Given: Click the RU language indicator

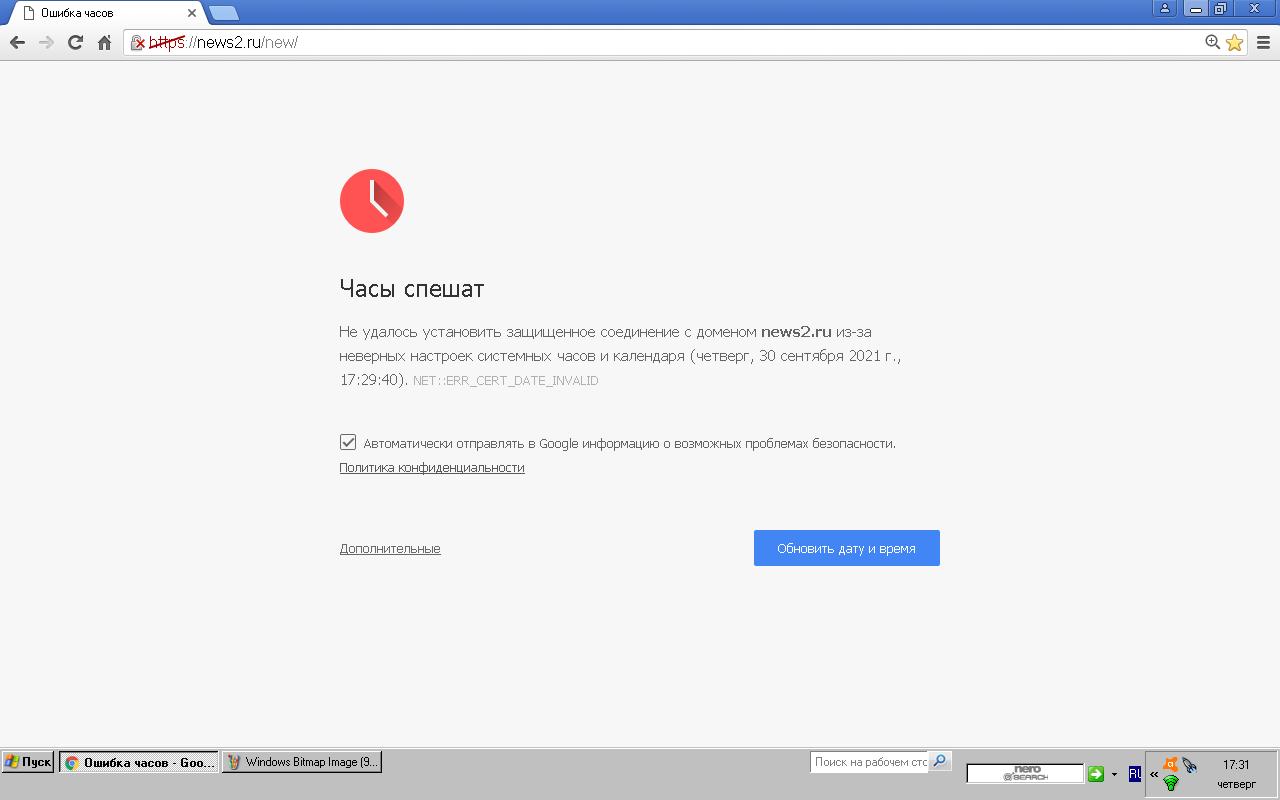Looking at the screenshot, I should tap(1134, 773).
